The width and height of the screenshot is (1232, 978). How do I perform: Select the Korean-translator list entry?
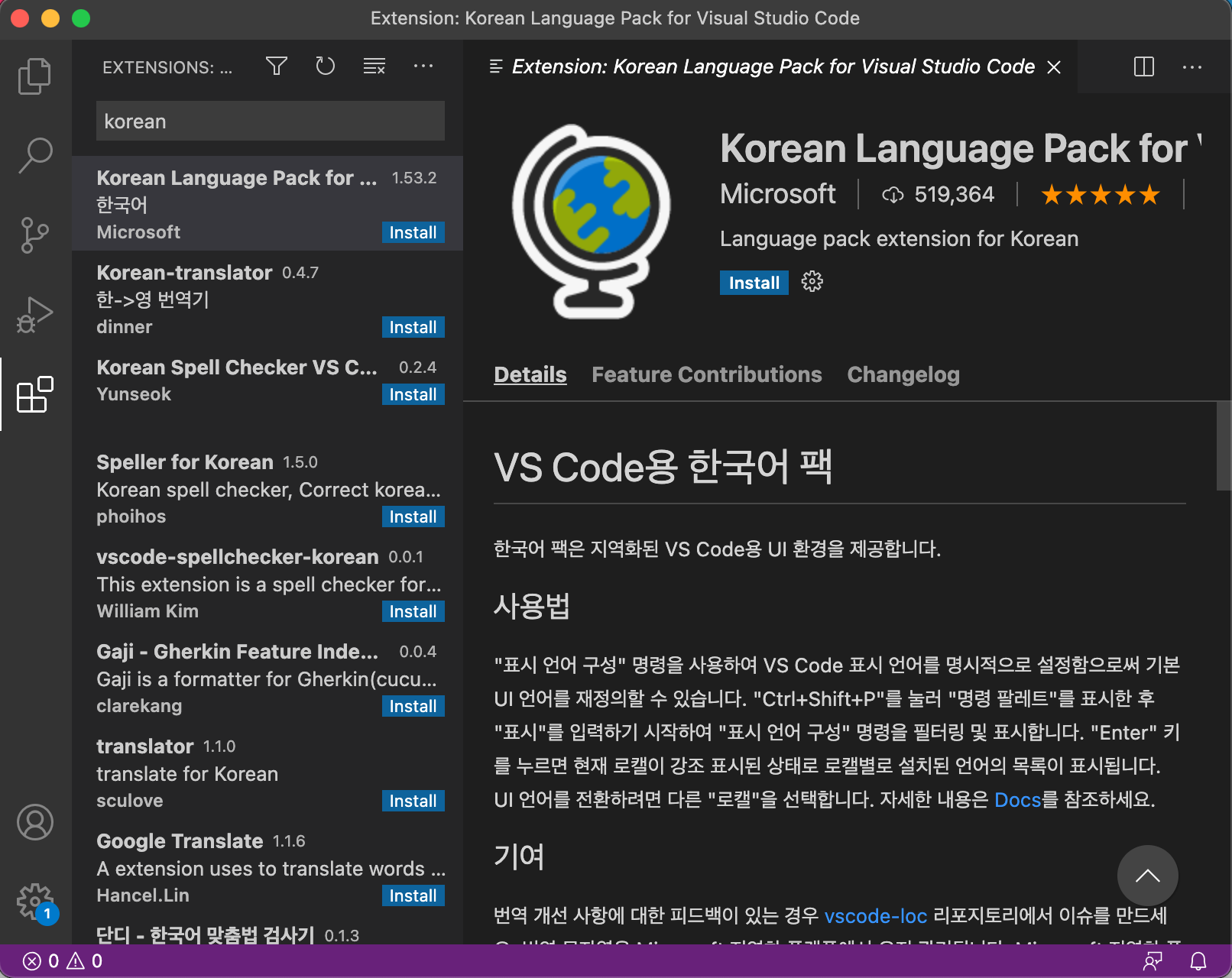267,298
